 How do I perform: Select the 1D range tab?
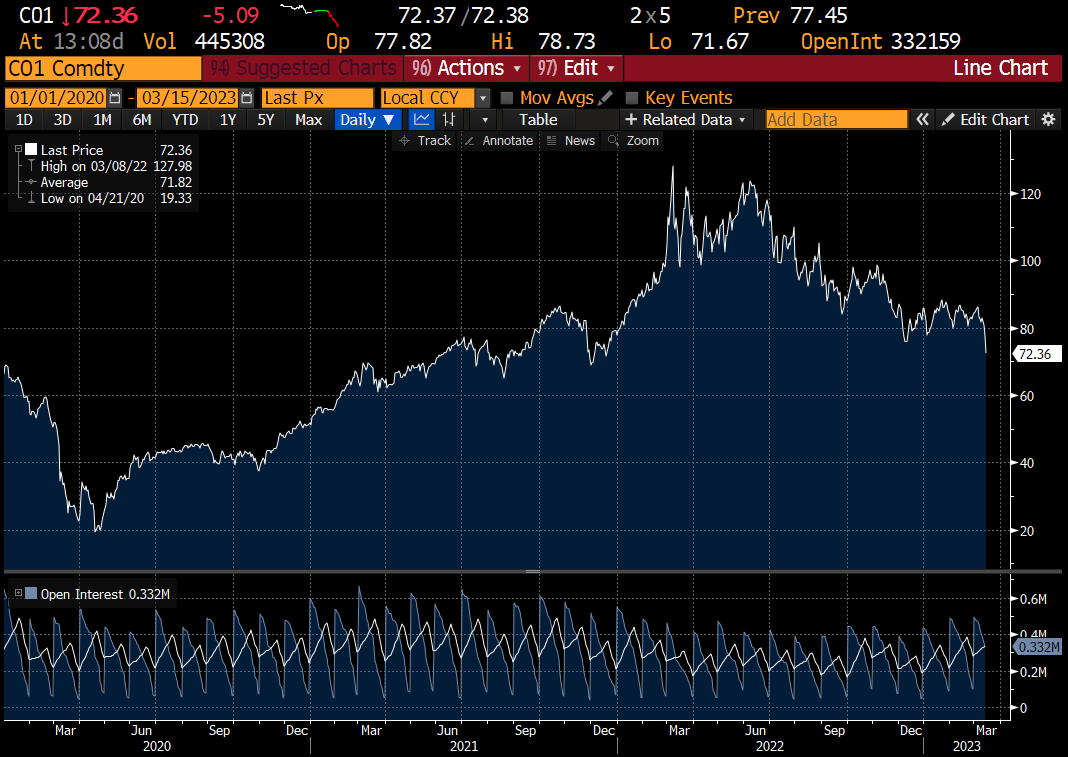point(25,120)
